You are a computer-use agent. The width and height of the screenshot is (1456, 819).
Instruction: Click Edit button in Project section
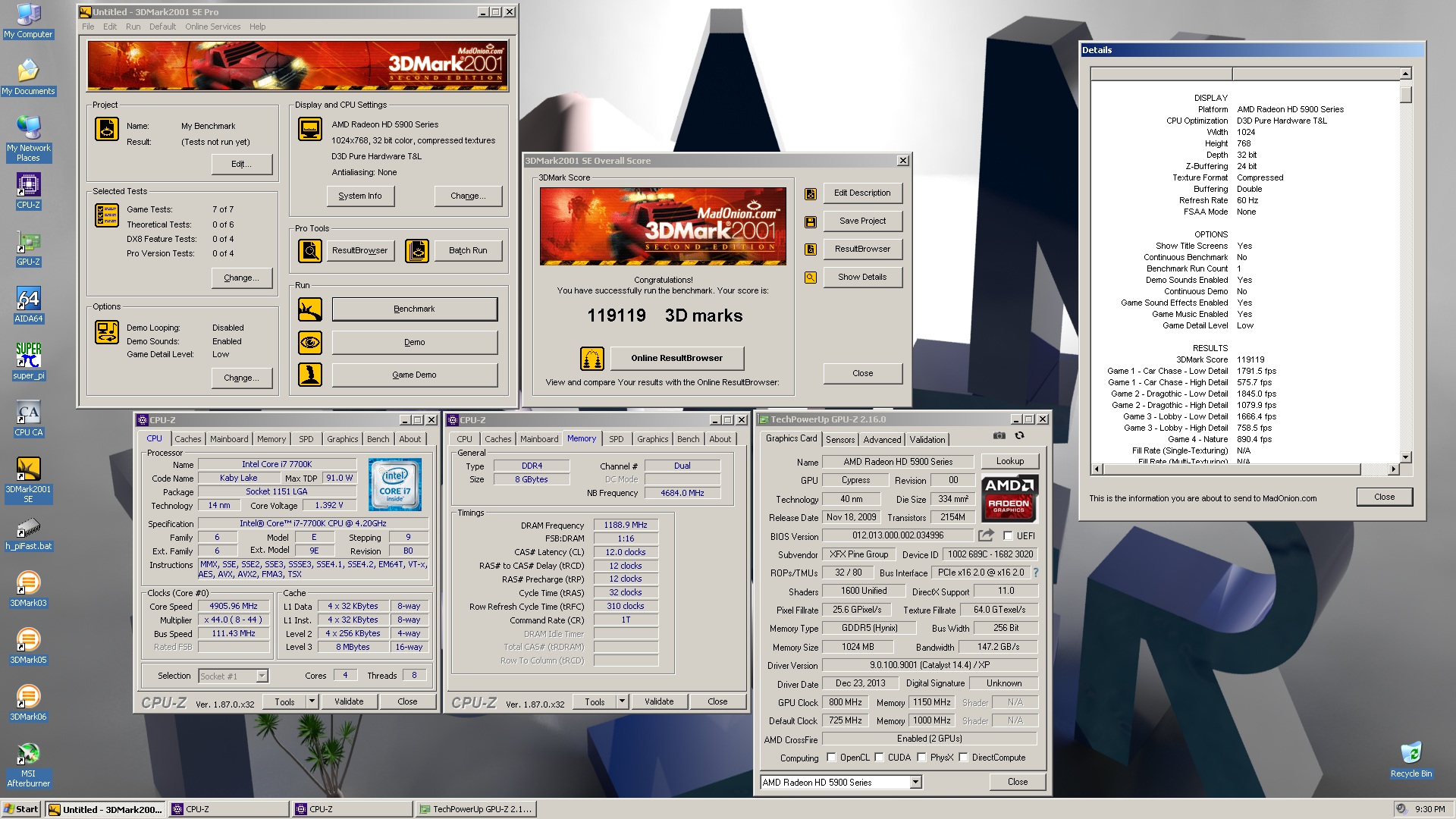241,164
